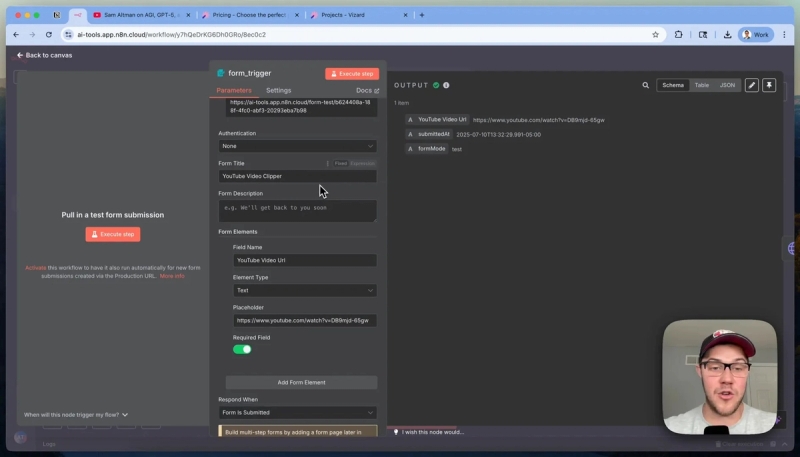The width and height of the screenshot is (800, 457).
Task: Reload the current browser page
Action: (48, 35)
